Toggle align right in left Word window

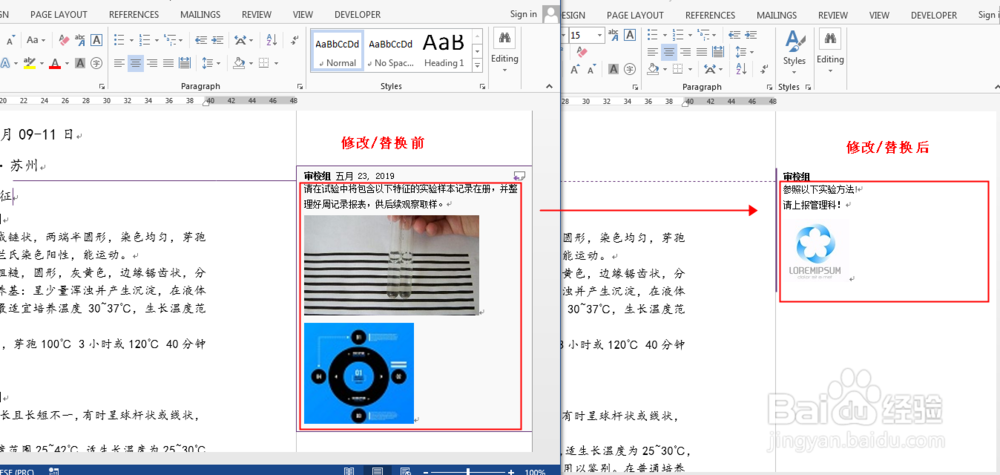152,62
